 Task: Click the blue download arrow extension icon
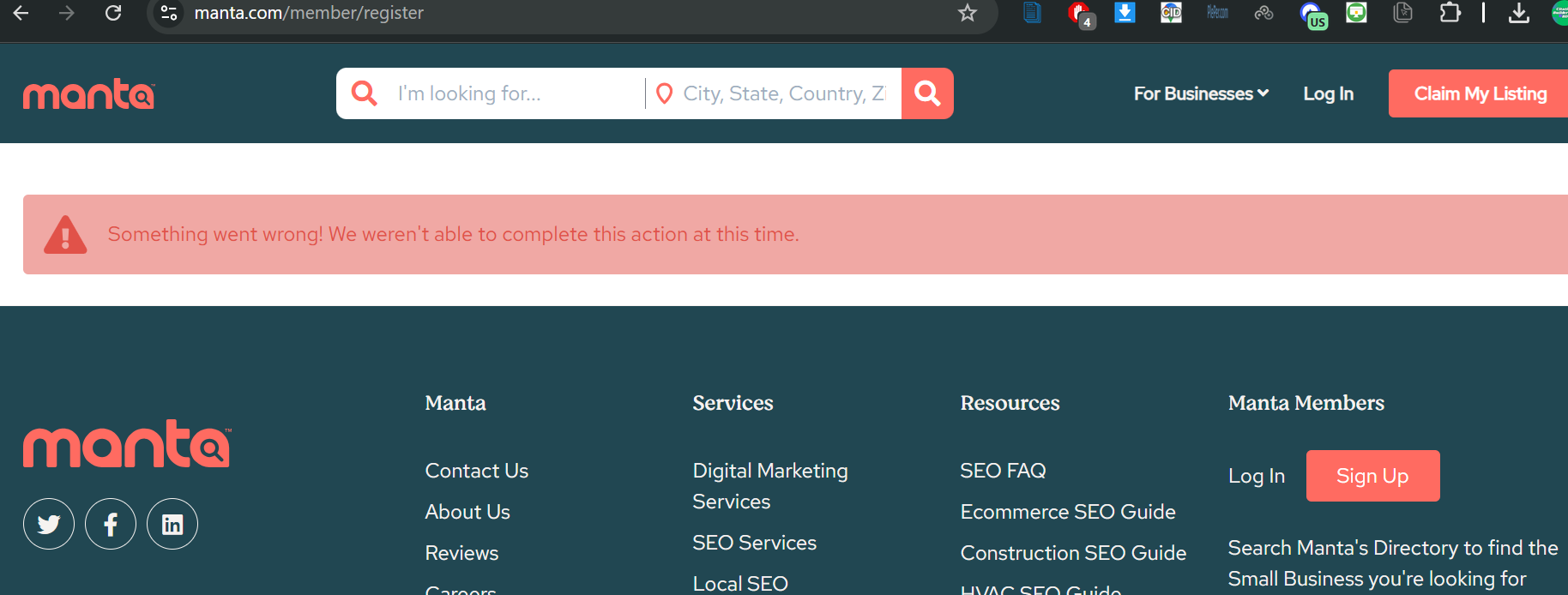pos(1125,13)
